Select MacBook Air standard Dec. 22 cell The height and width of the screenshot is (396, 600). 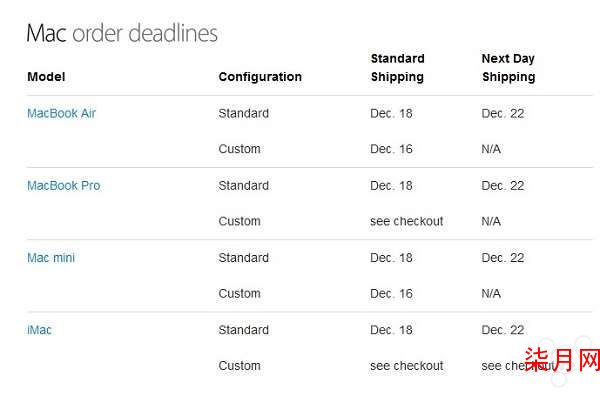pyautogui.click(x=503, y=113)
